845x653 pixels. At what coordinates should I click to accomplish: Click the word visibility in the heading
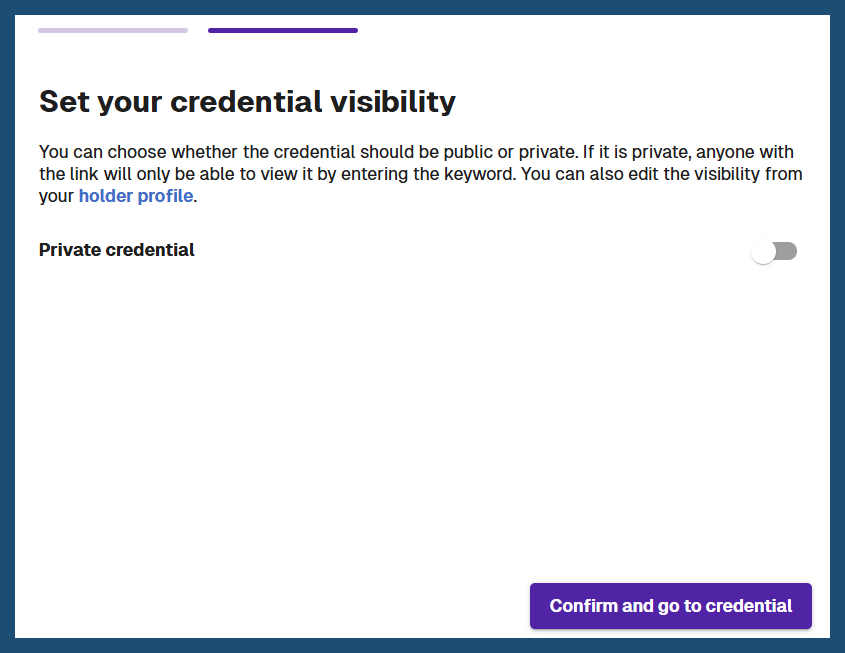[x=393, y=102]
